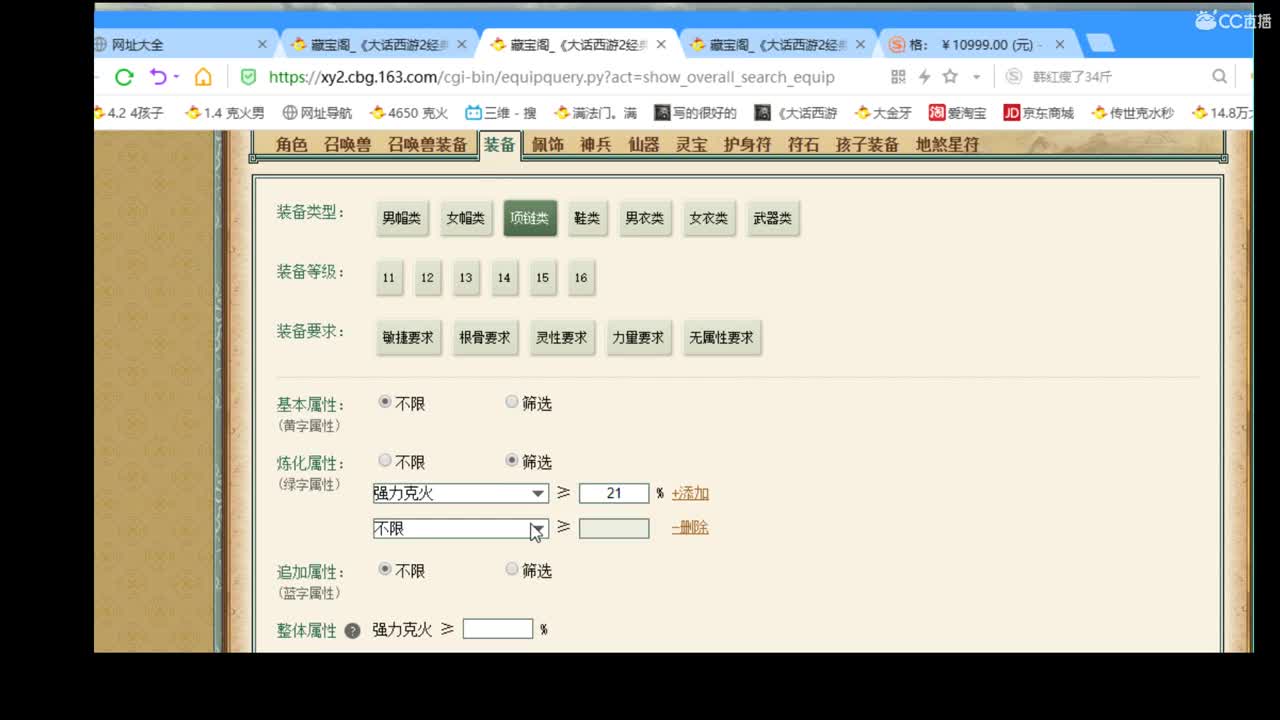1280x720 pixels.
Task: Click the QR grid icon in address bar
Action: [898, 77]
